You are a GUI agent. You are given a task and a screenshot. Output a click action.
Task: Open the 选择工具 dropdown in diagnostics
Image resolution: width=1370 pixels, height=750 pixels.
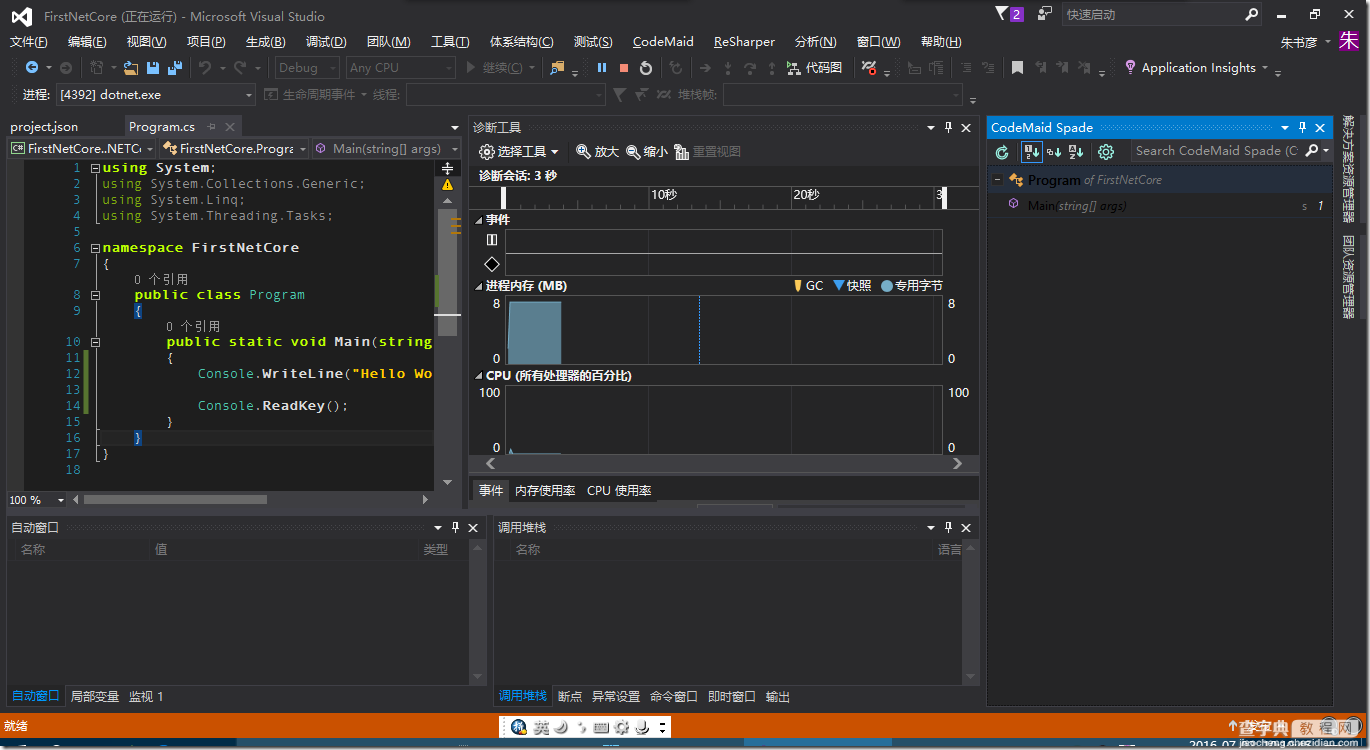[x=519, y=152]
